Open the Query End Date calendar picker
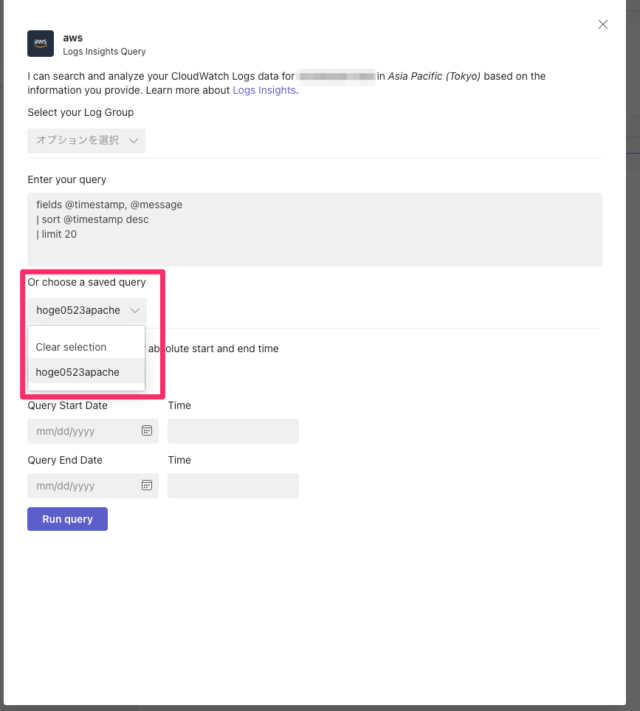The width and height of the screenshot is (640, 711). pos(146,486)
